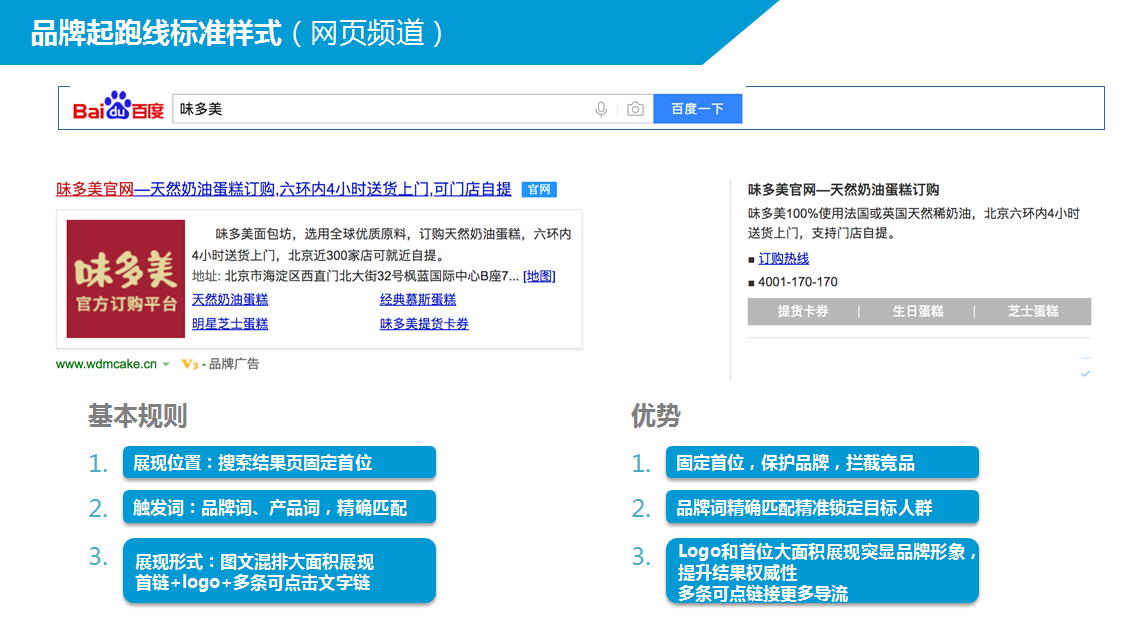This screenshot has height=637, width=1135.
Task: Activate the microphone voice search icon
Action: (601, 109)
